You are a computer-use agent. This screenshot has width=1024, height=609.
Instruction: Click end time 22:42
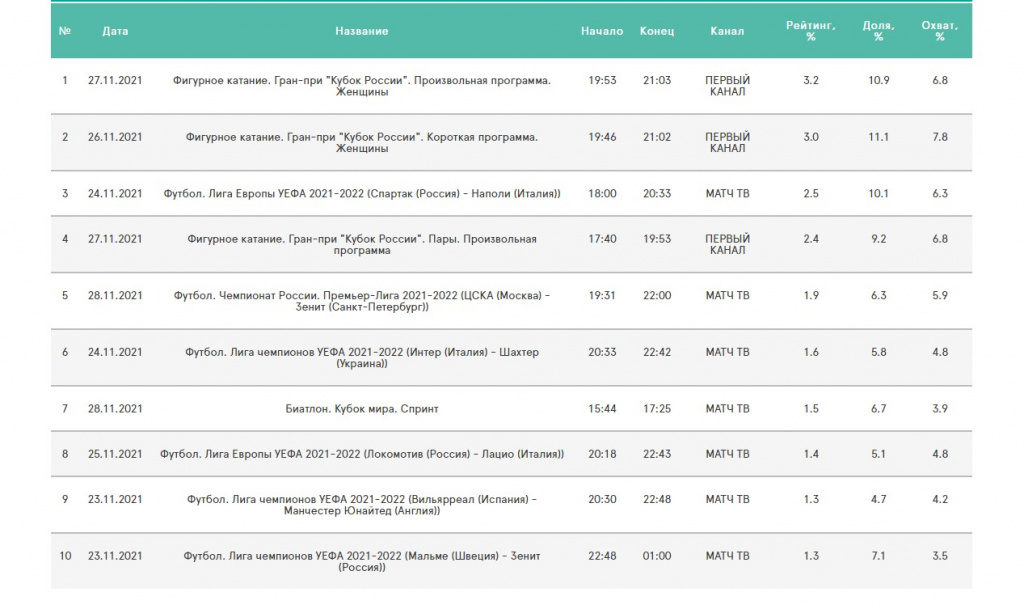click(x=656, y=352)
